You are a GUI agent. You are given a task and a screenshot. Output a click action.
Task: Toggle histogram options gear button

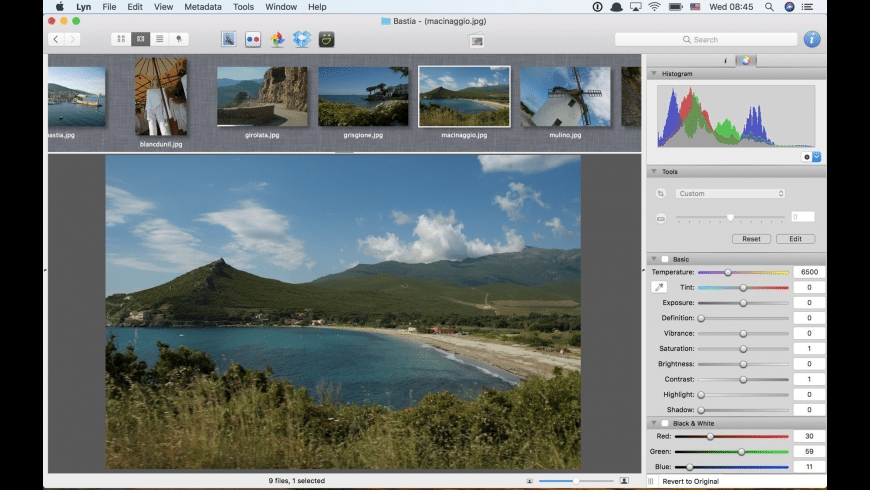pyautogui.click(x=807, y=157)
